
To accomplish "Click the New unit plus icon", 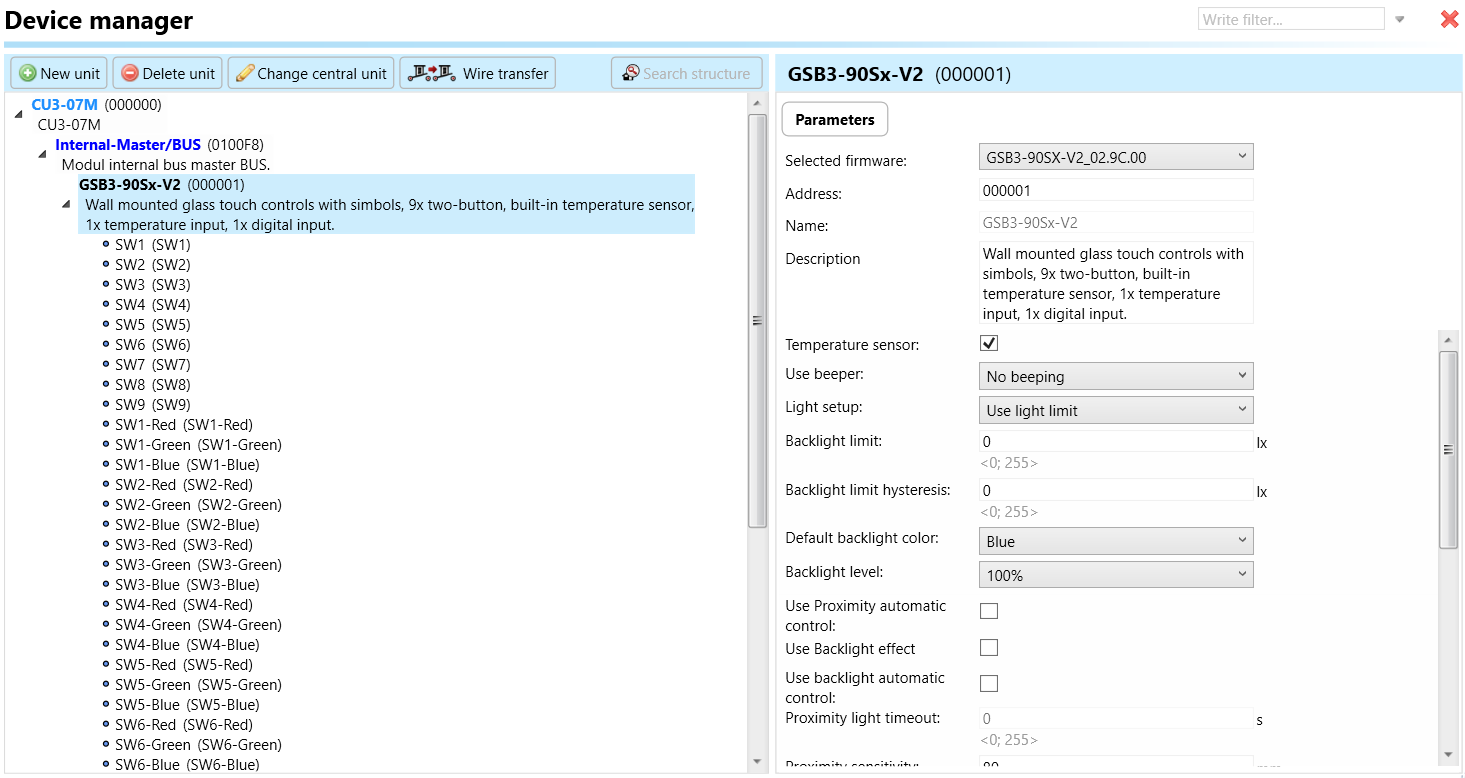I will [28, 74].
